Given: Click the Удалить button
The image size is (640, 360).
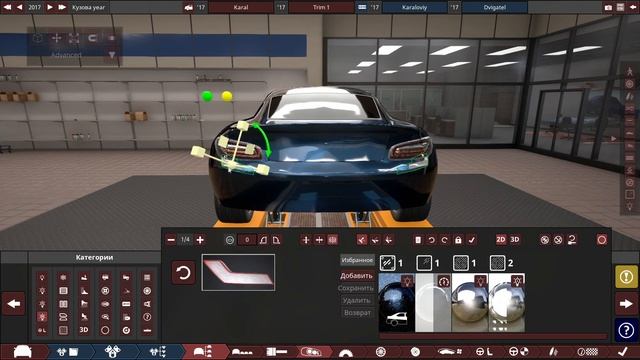Looking at the screenshot, I should 356,300.
